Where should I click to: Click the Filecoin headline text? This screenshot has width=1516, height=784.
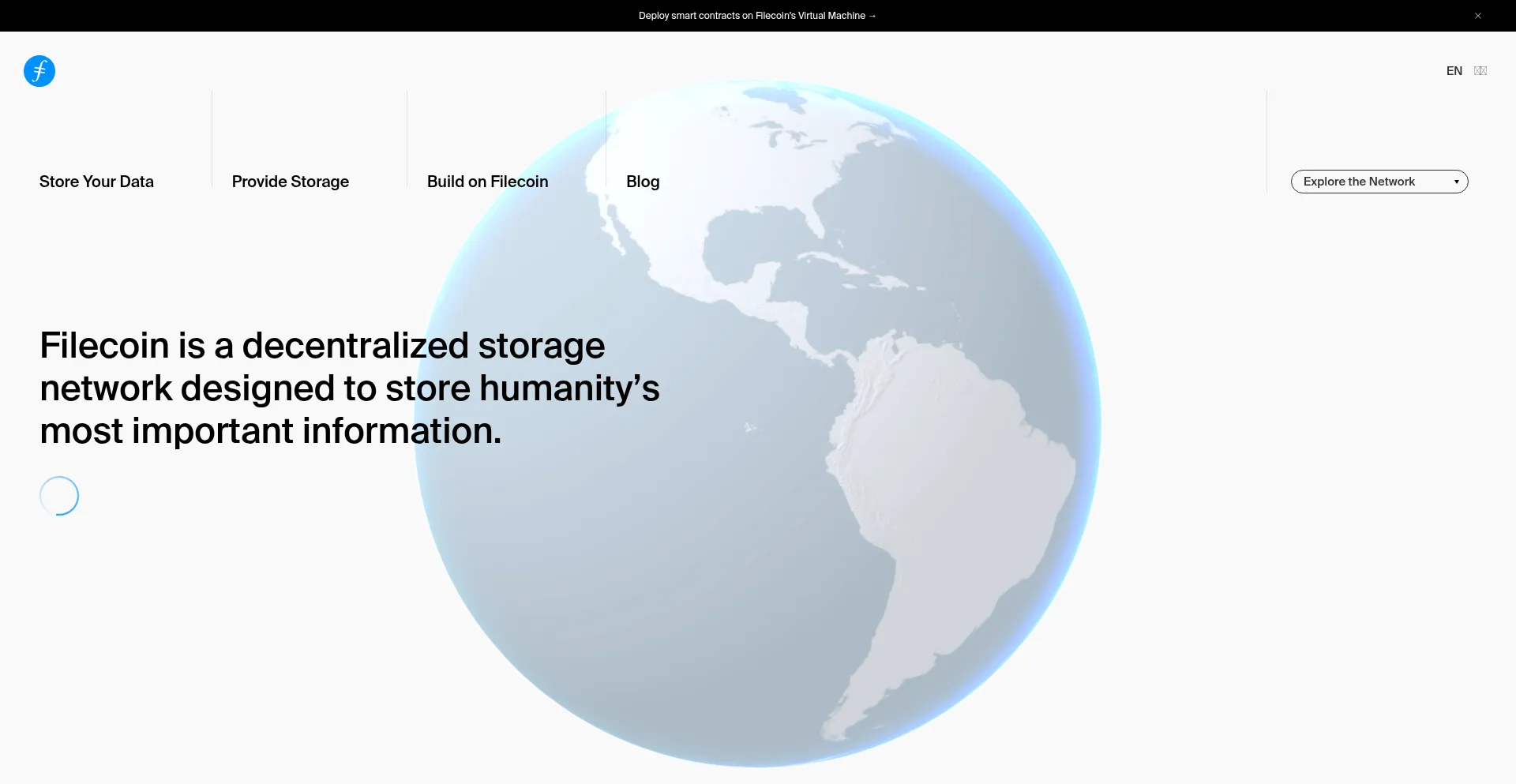tap(349, 388)
